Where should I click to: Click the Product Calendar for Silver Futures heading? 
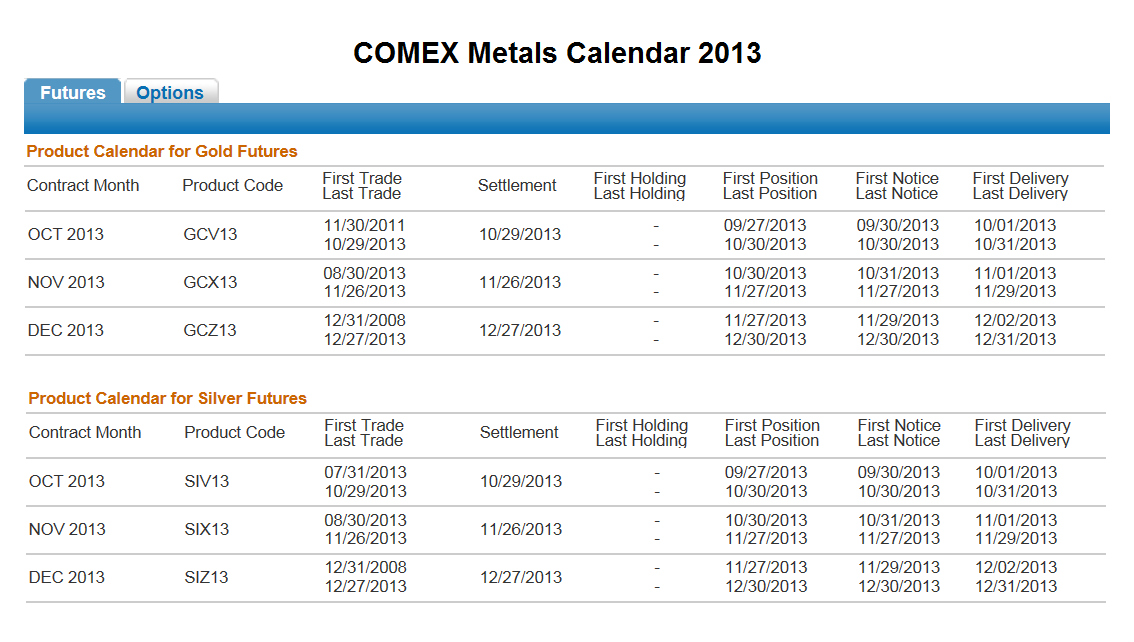(x=167, y=398)
